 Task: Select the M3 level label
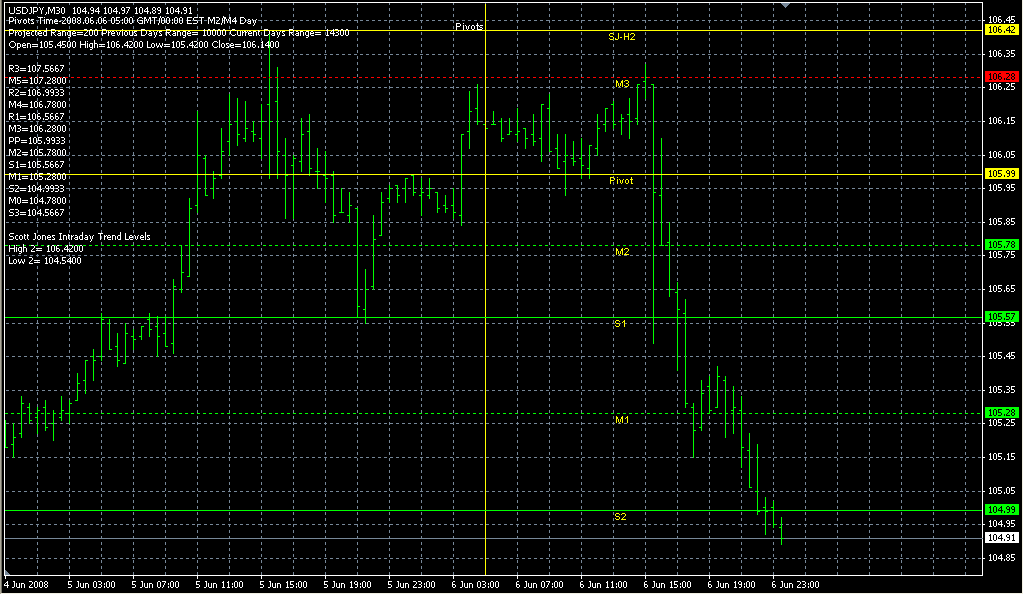tap(621, 85)
